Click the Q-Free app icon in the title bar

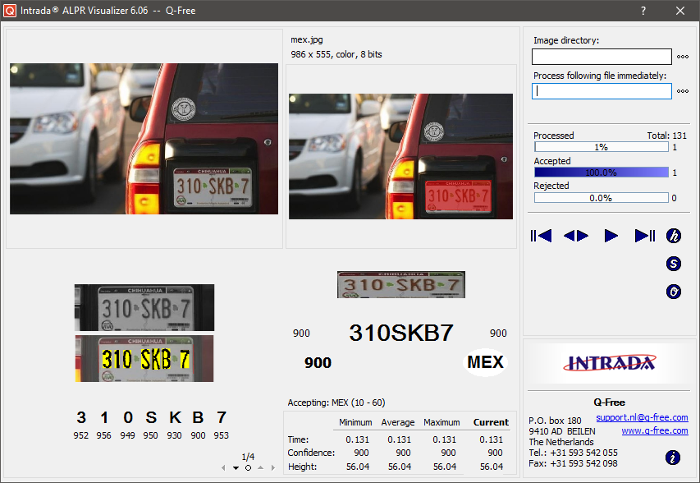(x=9, y=10)
